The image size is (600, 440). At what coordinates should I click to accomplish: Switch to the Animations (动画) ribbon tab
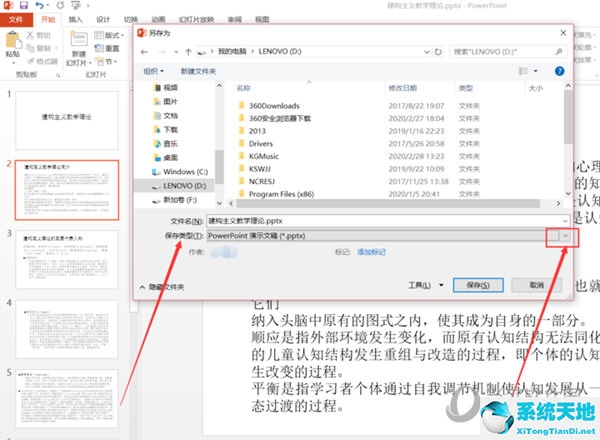click(158, 20)
